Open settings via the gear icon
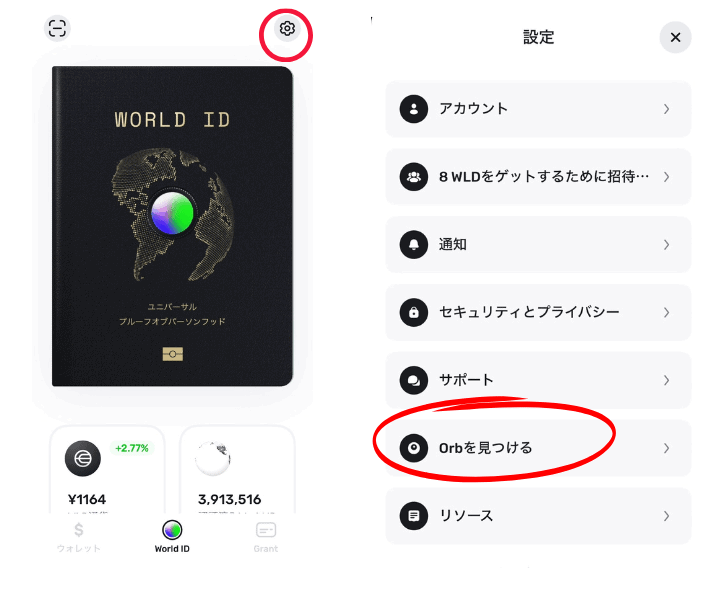Image resolution: width=701 pixels, height=595 pixels. pyautogui.click(x=287, y=29)
